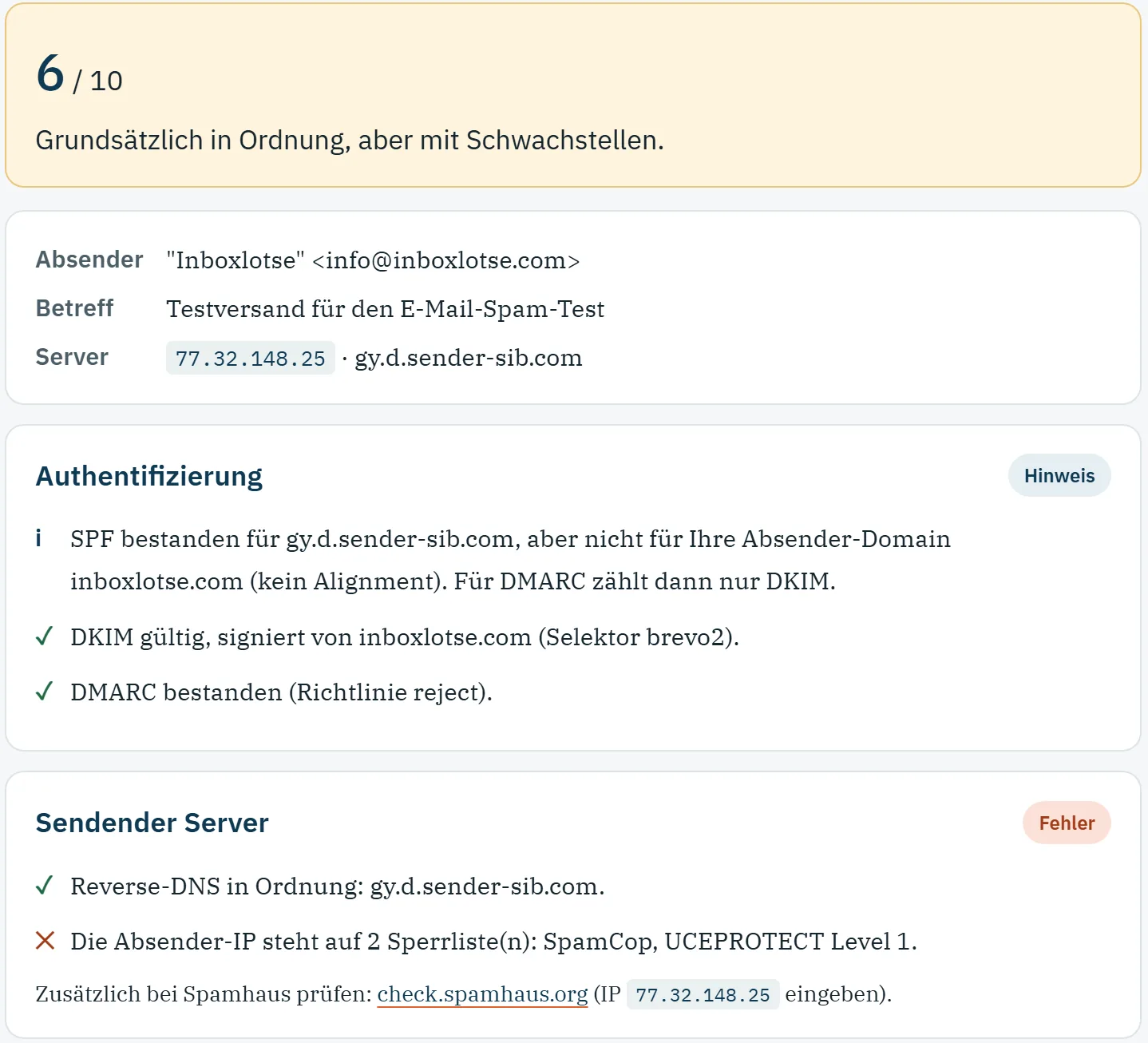Click the Absender label
The image size is (1148, 1043).
click(x=89, y=260)
